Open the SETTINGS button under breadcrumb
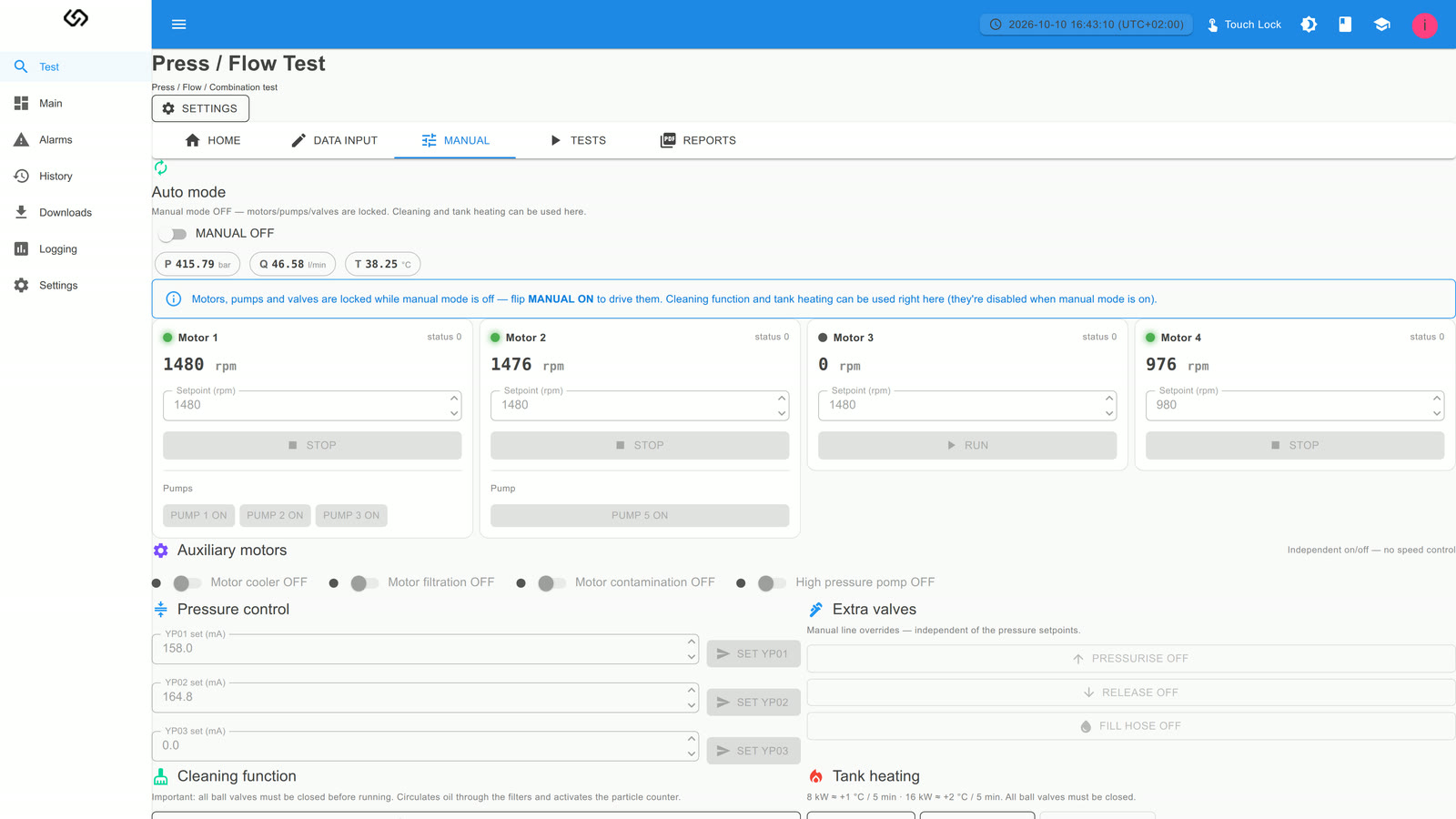This screenshot has height=819, width=1456. pyautogui.click(x=200, y=108)
